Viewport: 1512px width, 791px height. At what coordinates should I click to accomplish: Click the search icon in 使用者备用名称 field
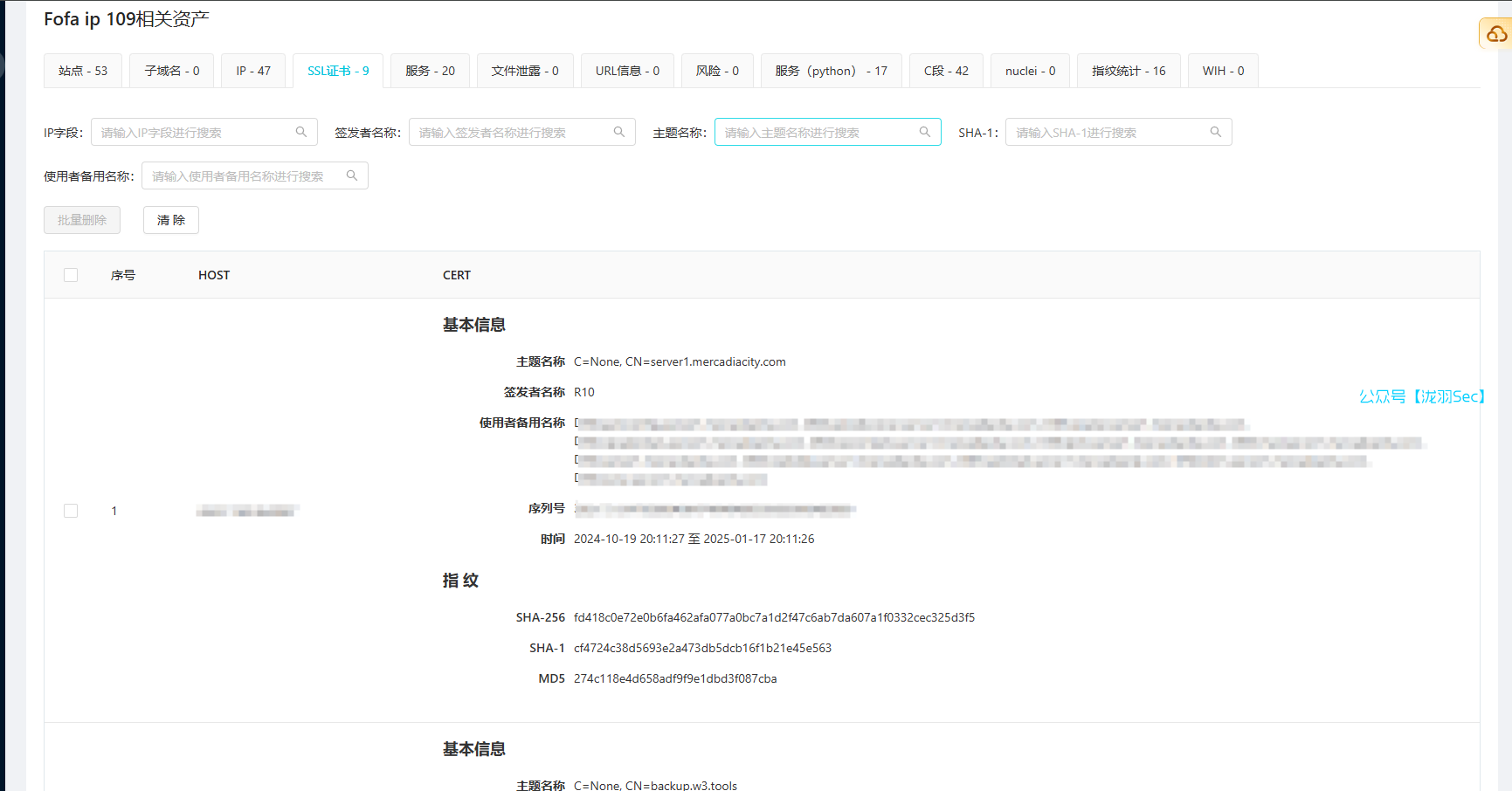(x=351, y=175)
